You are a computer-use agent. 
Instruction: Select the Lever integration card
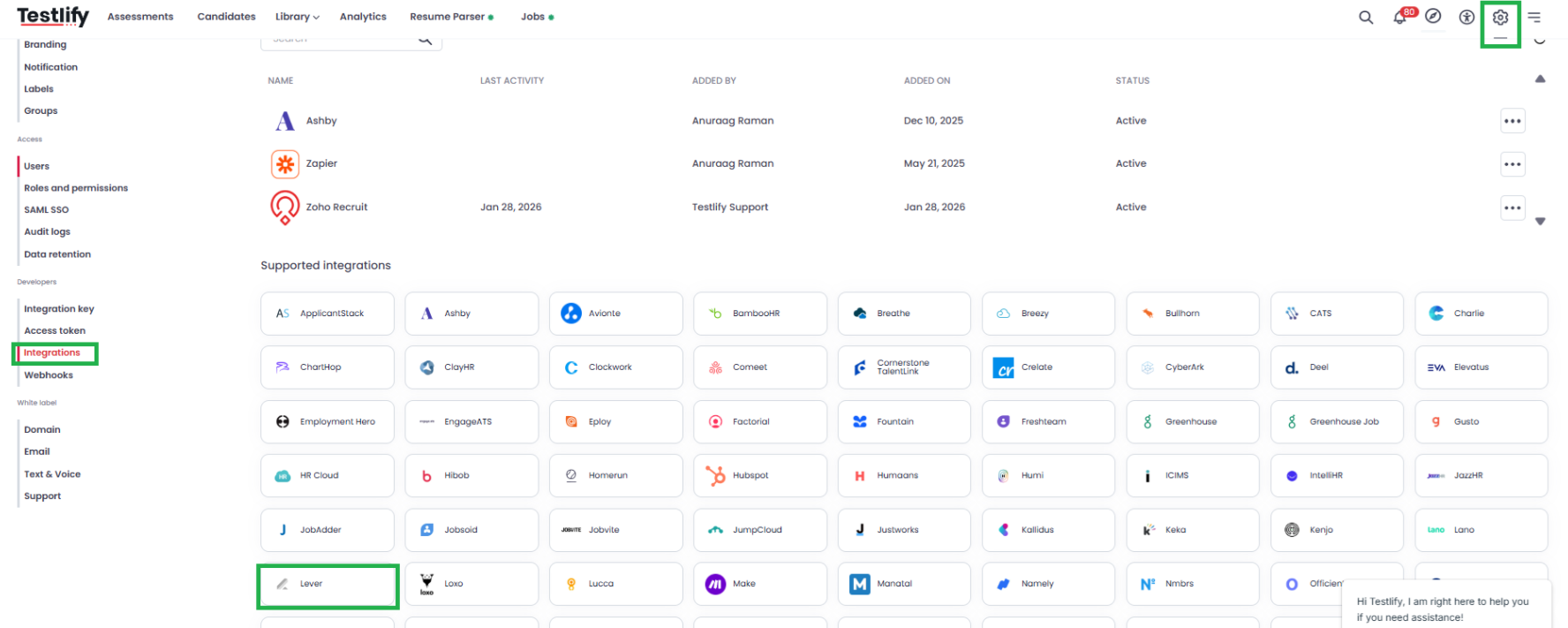click(x=328, y=584)
